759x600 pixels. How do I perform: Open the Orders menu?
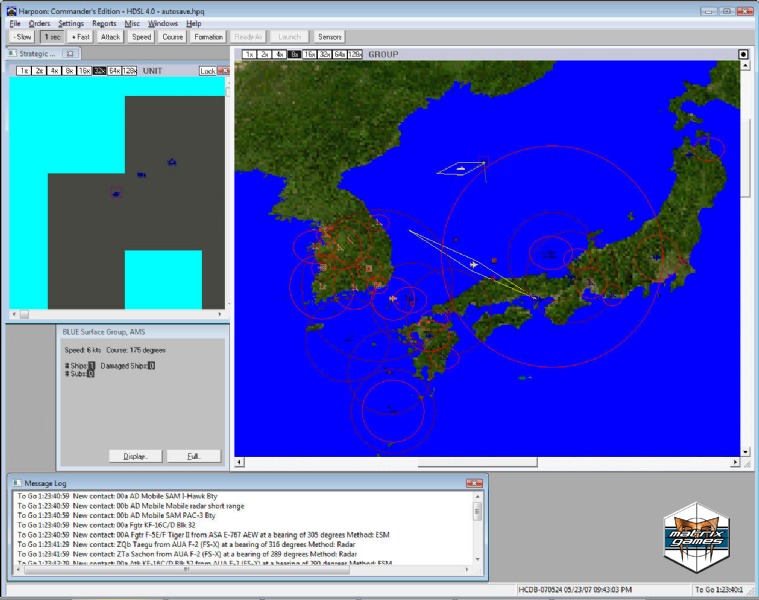(39, 23)
